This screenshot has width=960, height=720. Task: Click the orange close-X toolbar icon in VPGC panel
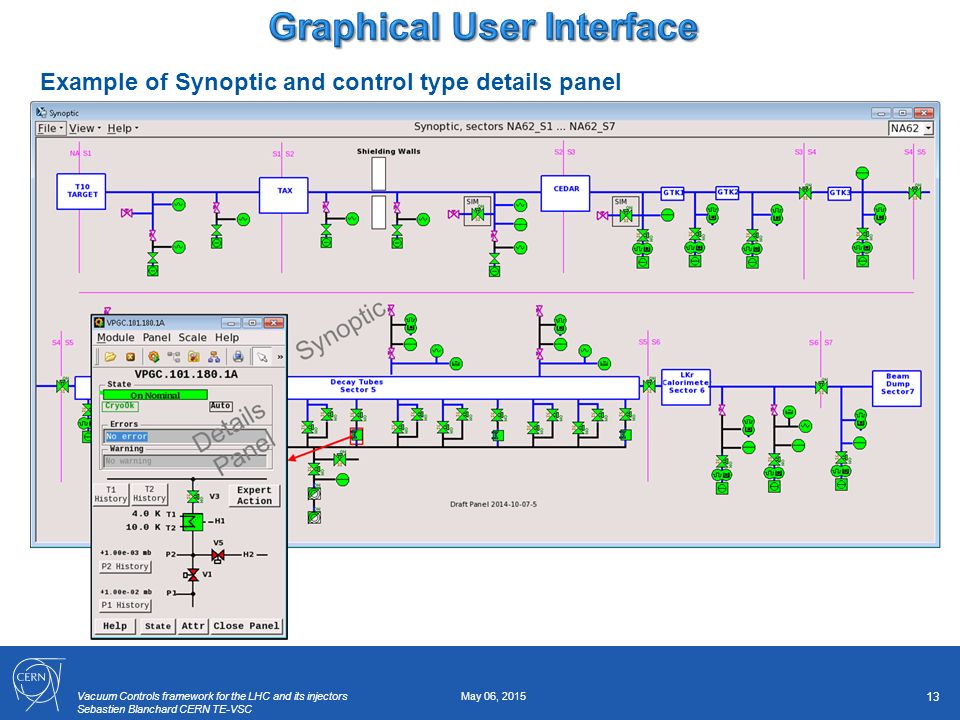click(130, 356)
